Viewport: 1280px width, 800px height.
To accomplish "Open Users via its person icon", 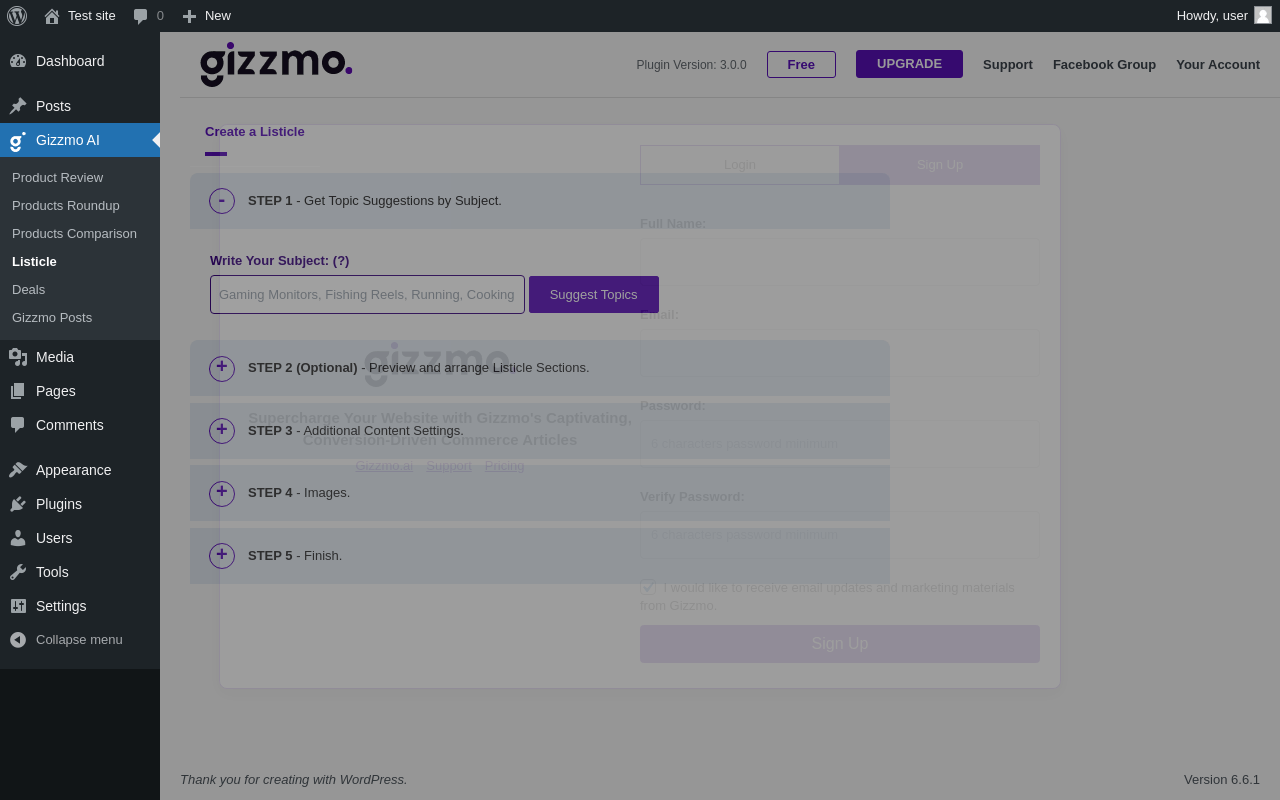I will [18, 538].
